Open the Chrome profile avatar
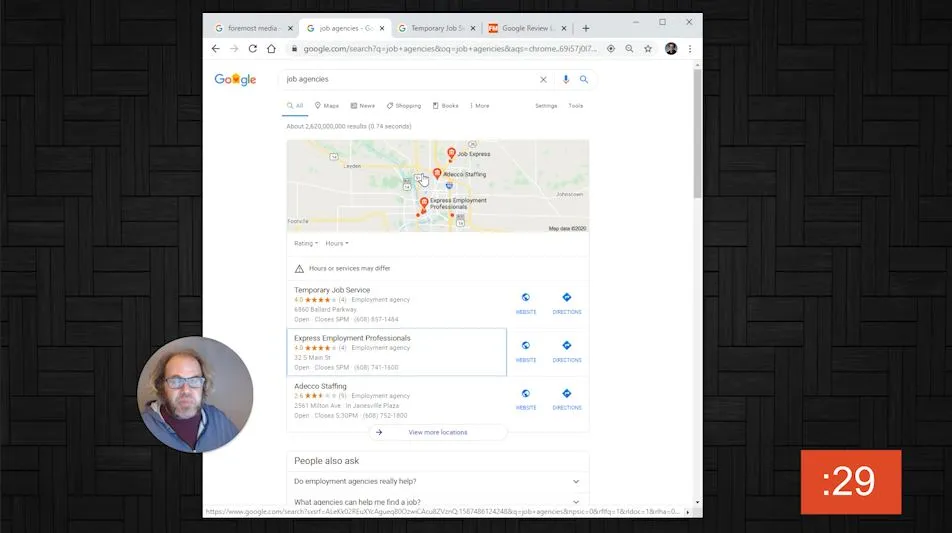952x533 pixels. pyautogui.click(x=671, y=49)
